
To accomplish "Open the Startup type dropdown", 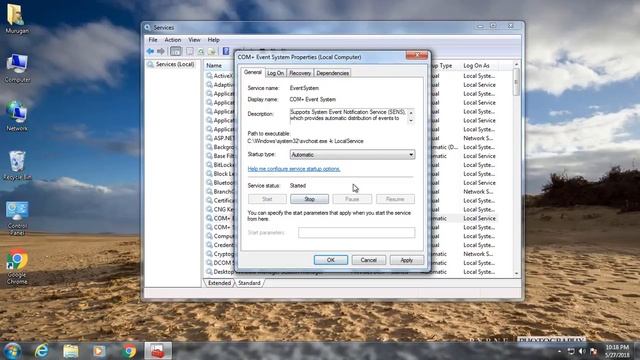I will 353,155.
